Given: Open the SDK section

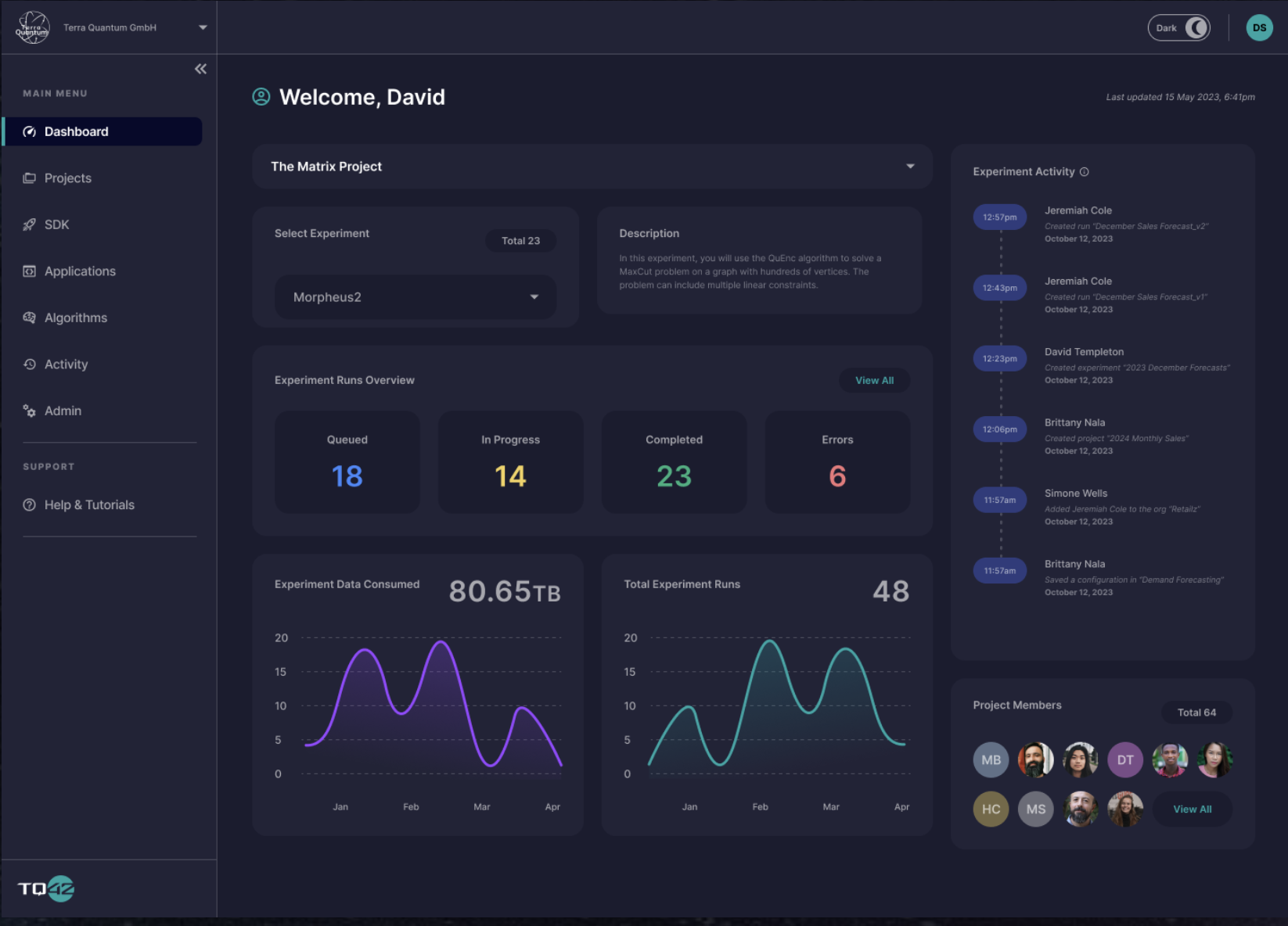Looking at the screenshot, I should tap(57, 224).
